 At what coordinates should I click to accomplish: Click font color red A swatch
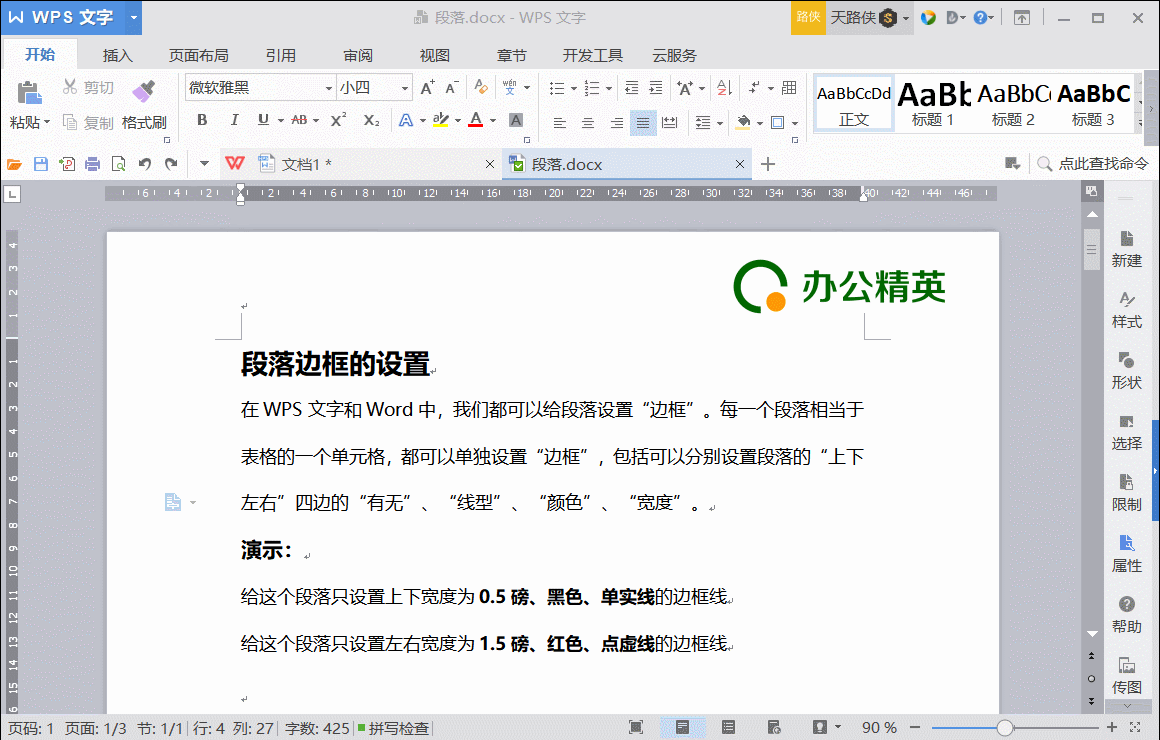pyautogui.click(x=476, y=120)
